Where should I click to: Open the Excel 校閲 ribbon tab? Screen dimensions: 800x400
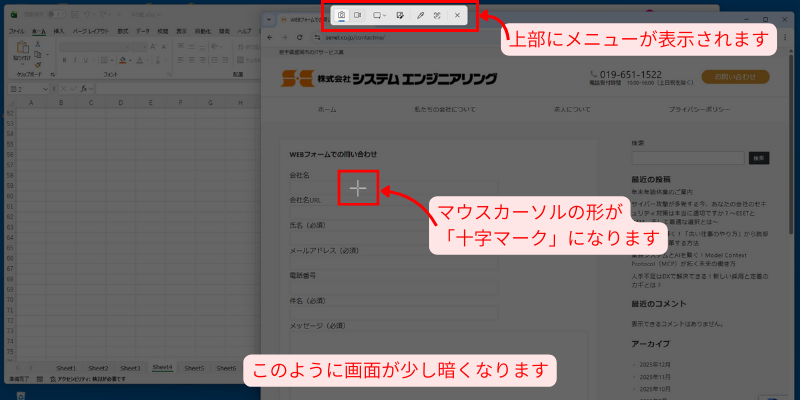(x=163, y=31)
